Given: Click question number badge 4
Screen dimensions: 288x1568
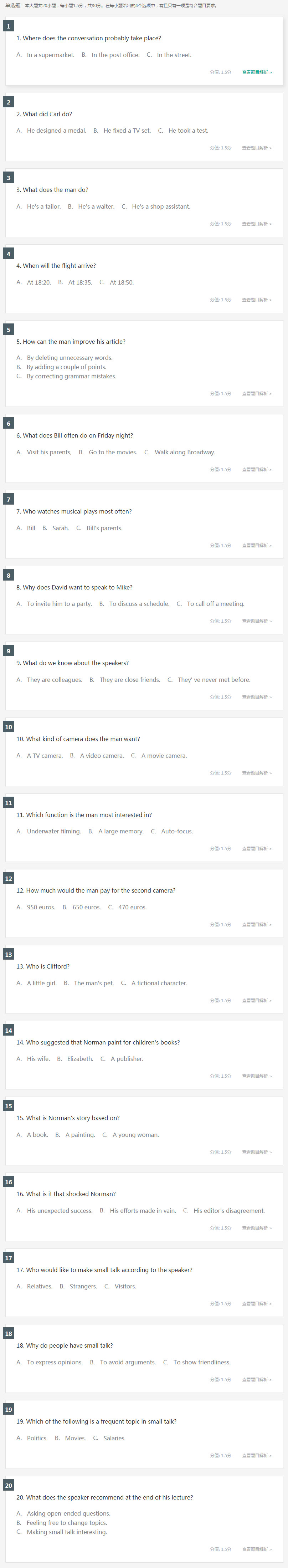Looking at the screenshot, I should click(x=9, y=254).
